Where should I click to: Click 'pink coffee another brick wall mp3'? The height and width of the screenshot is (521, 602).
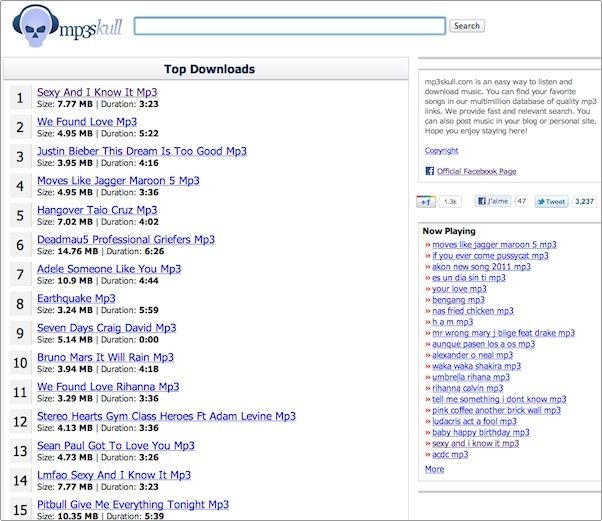click(496, 410)
